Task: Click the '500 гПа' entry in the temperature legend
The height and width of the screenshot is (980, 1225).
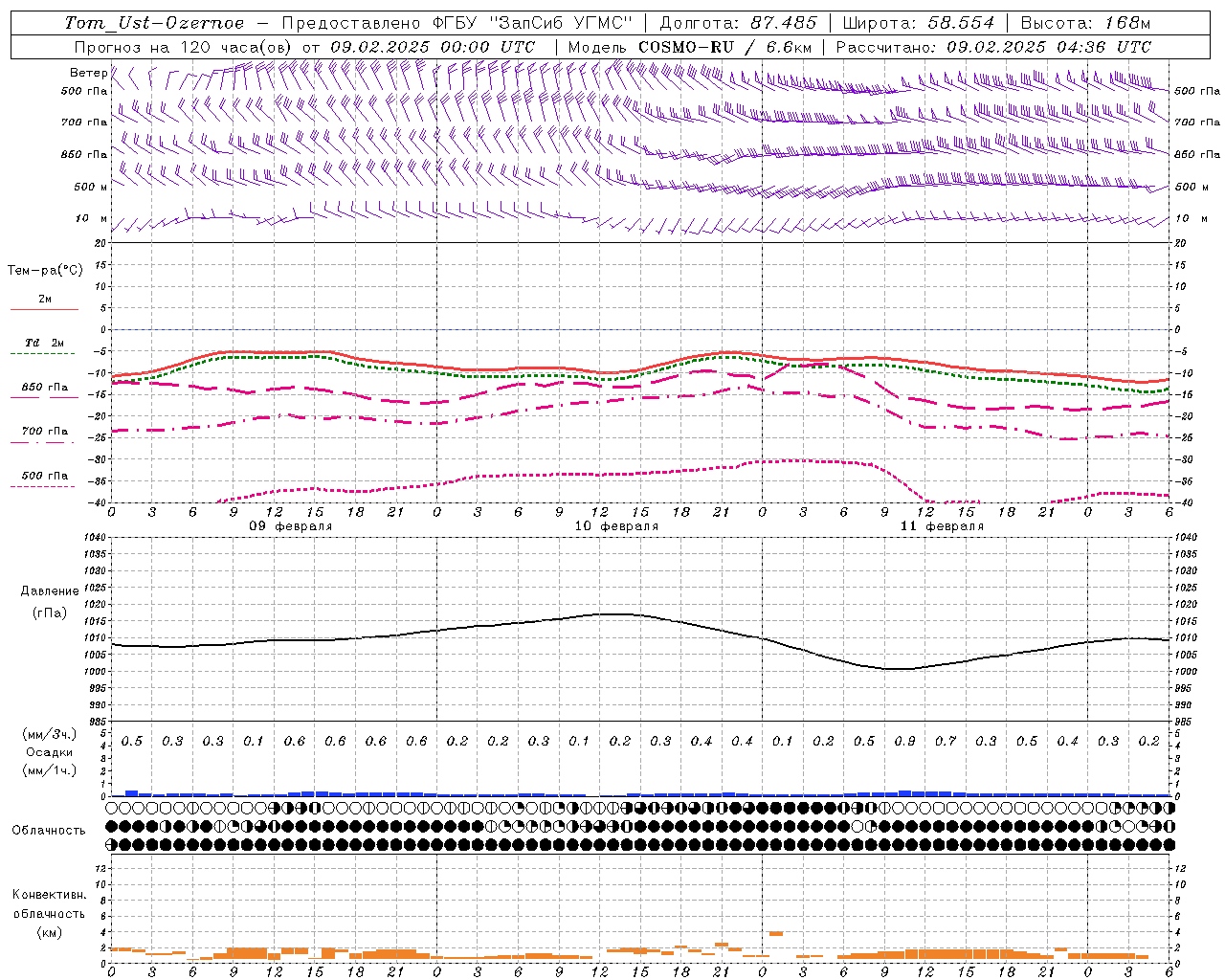Action: (45, 476)
